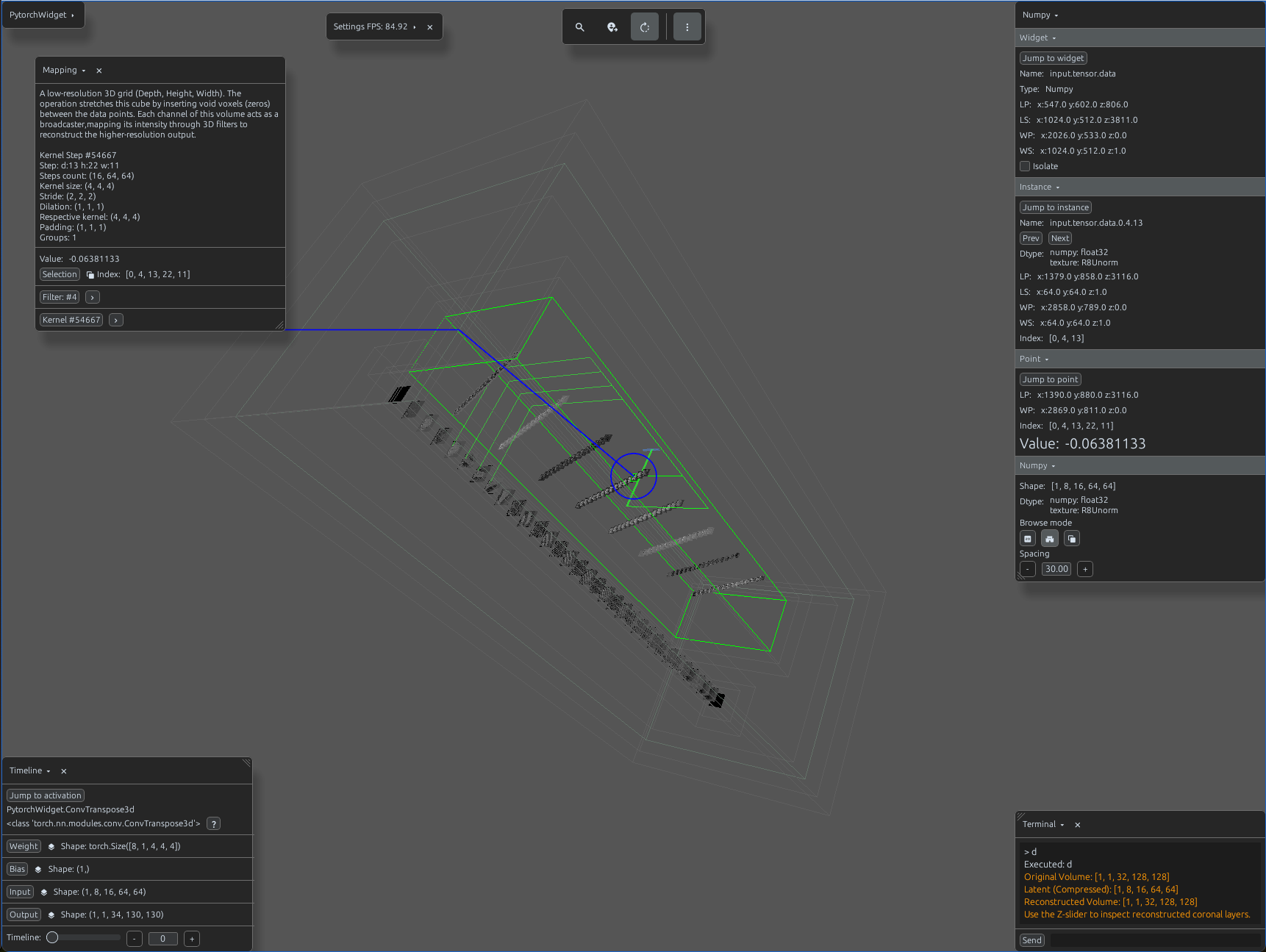1266x952 pixels.
Task: Expand the Settings FPS submenu arrow
Action: [x=415, y=27]
